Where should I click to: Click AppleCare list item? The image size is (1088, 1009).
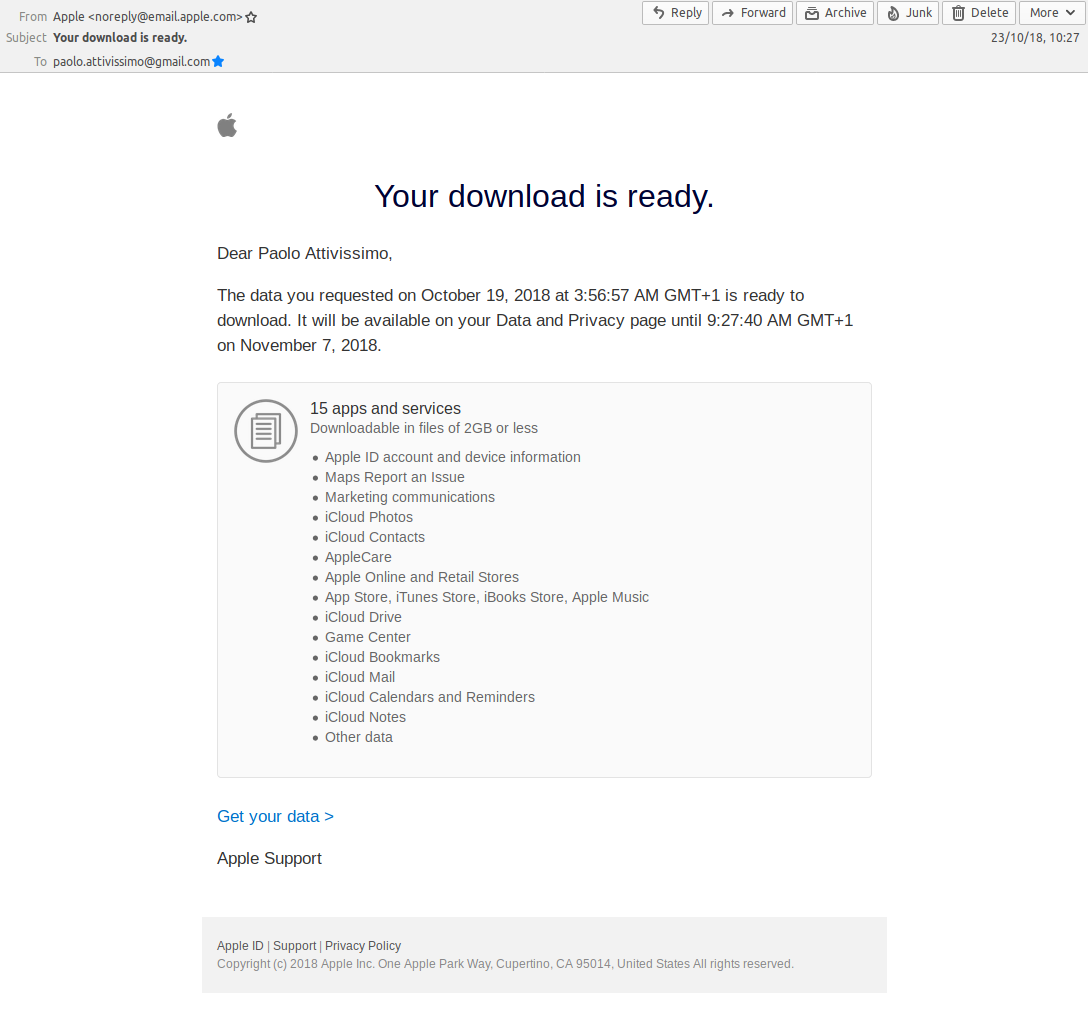point(358,557)
